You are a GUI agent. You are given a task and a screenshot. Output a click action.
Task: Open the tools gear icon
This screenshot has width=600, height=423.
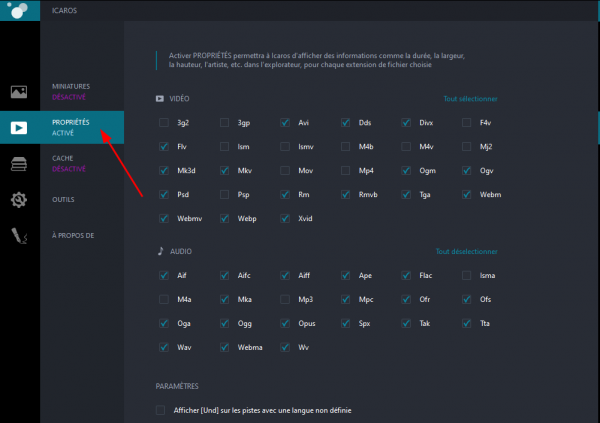tap(19, 200)
